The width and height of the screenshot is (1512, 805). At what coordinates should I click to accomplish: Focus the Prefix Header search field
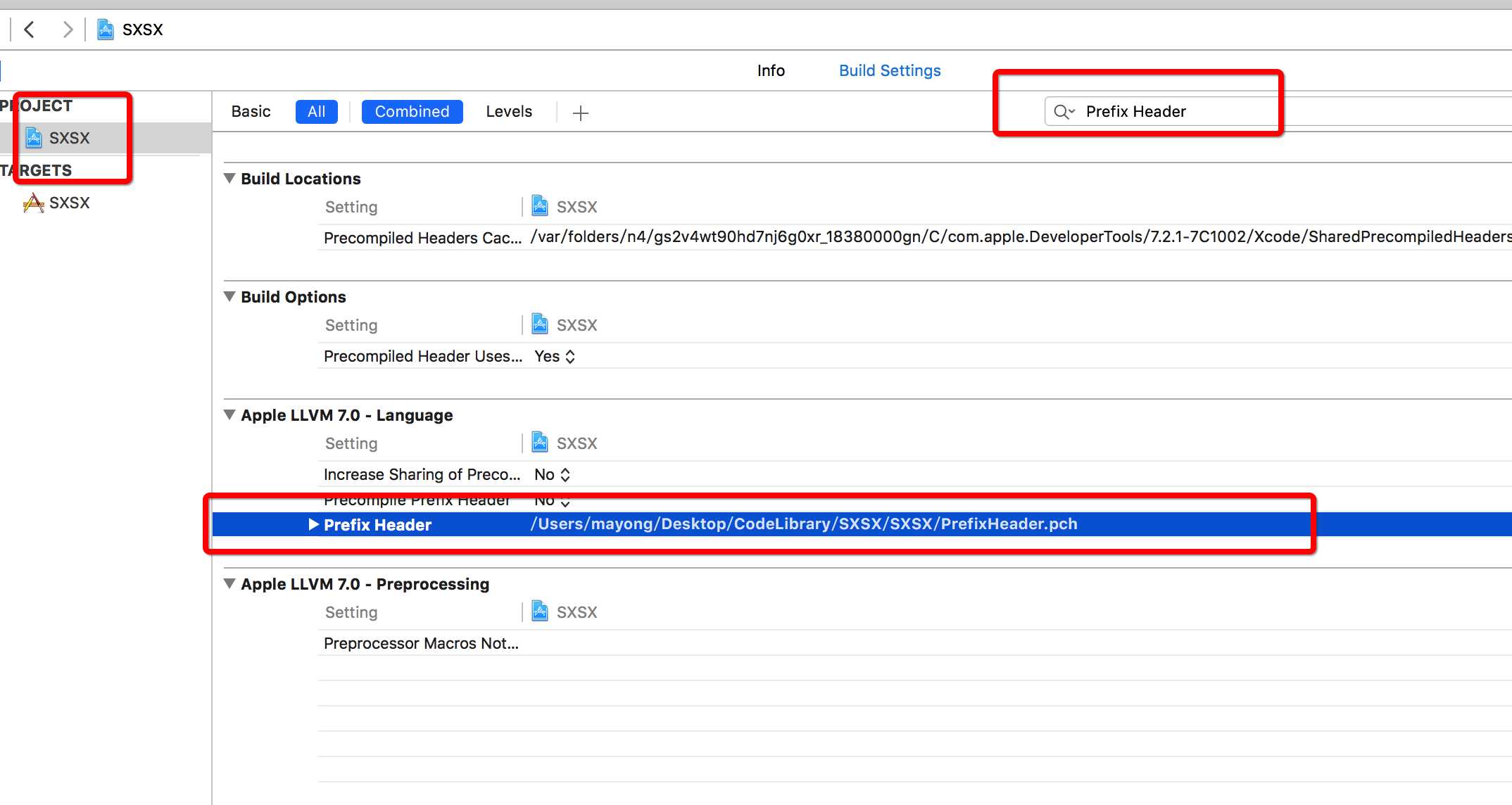tap(1278, 111)
